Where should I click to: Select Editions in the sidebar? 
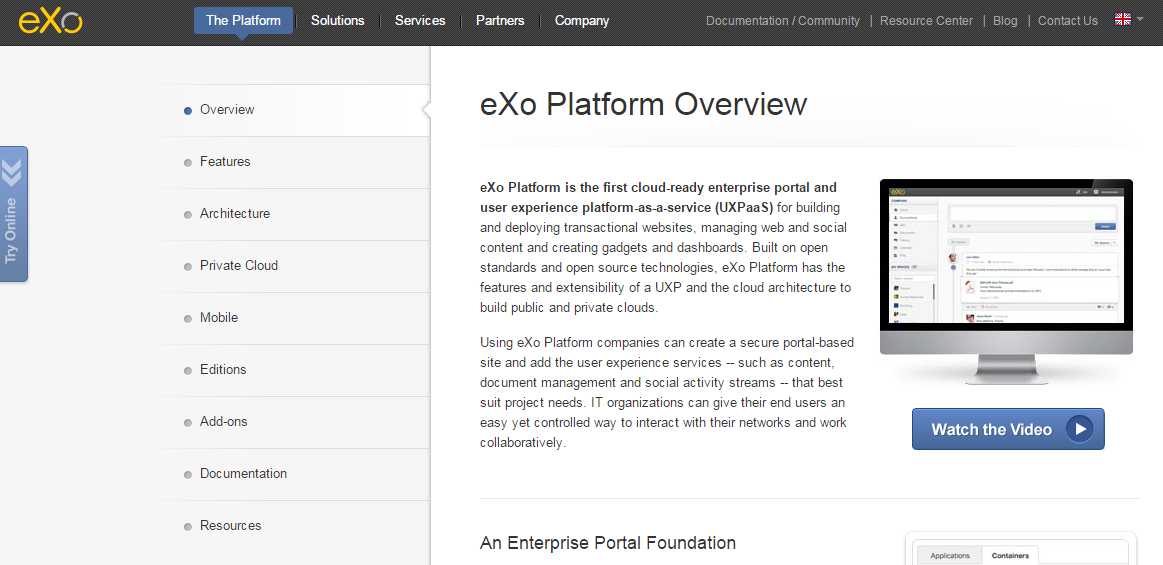[292, 369]
